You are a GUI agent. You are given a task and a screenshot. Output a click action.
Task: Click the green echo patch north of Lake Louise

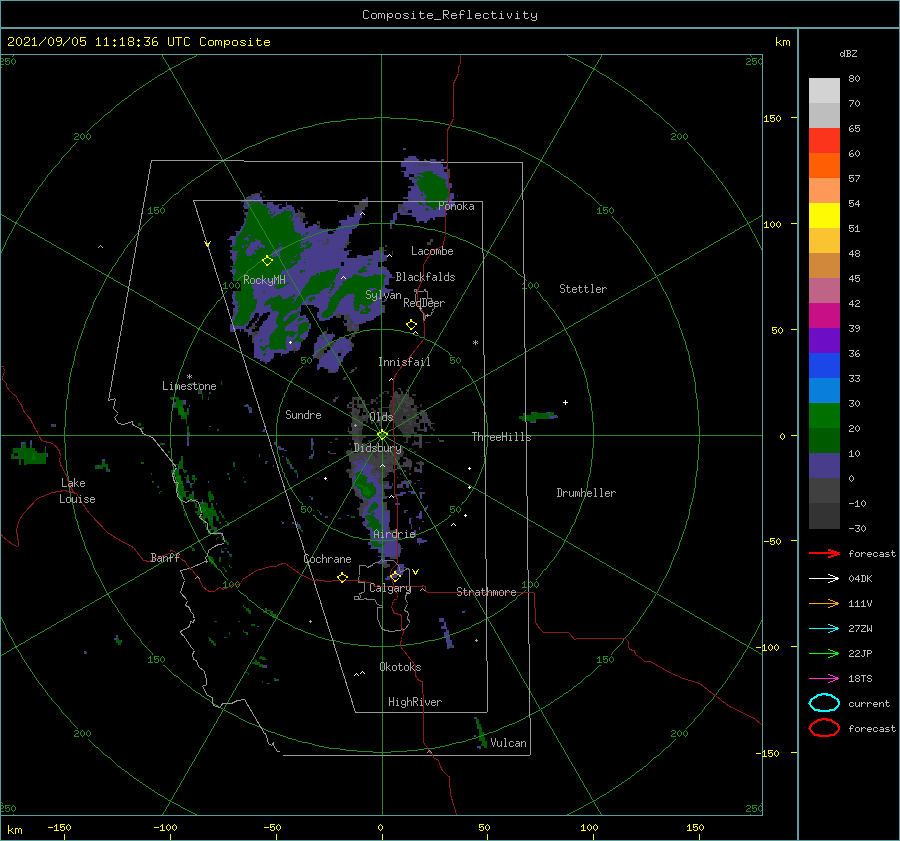[x=29, y=454]
